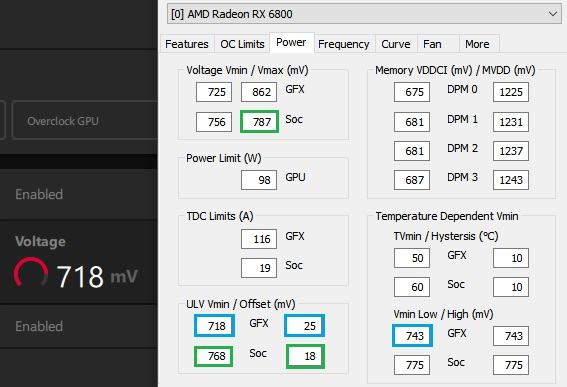Image resolution: width=567 pixels, height=387 pixels.
Task: Click the DPM 3 MVDD field showing 1243
Action: click(511, 180)
